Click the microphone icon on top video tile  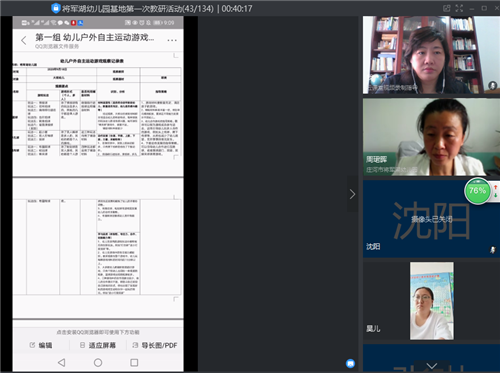coord(493,86)
